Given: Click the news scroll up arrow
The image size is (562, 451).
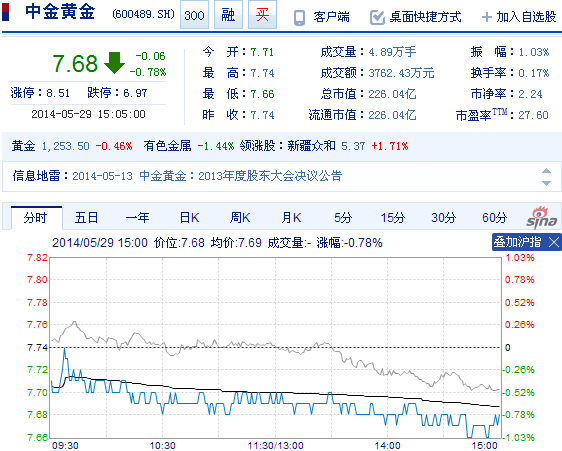Looking at the screenshot, I should point(546,171).
